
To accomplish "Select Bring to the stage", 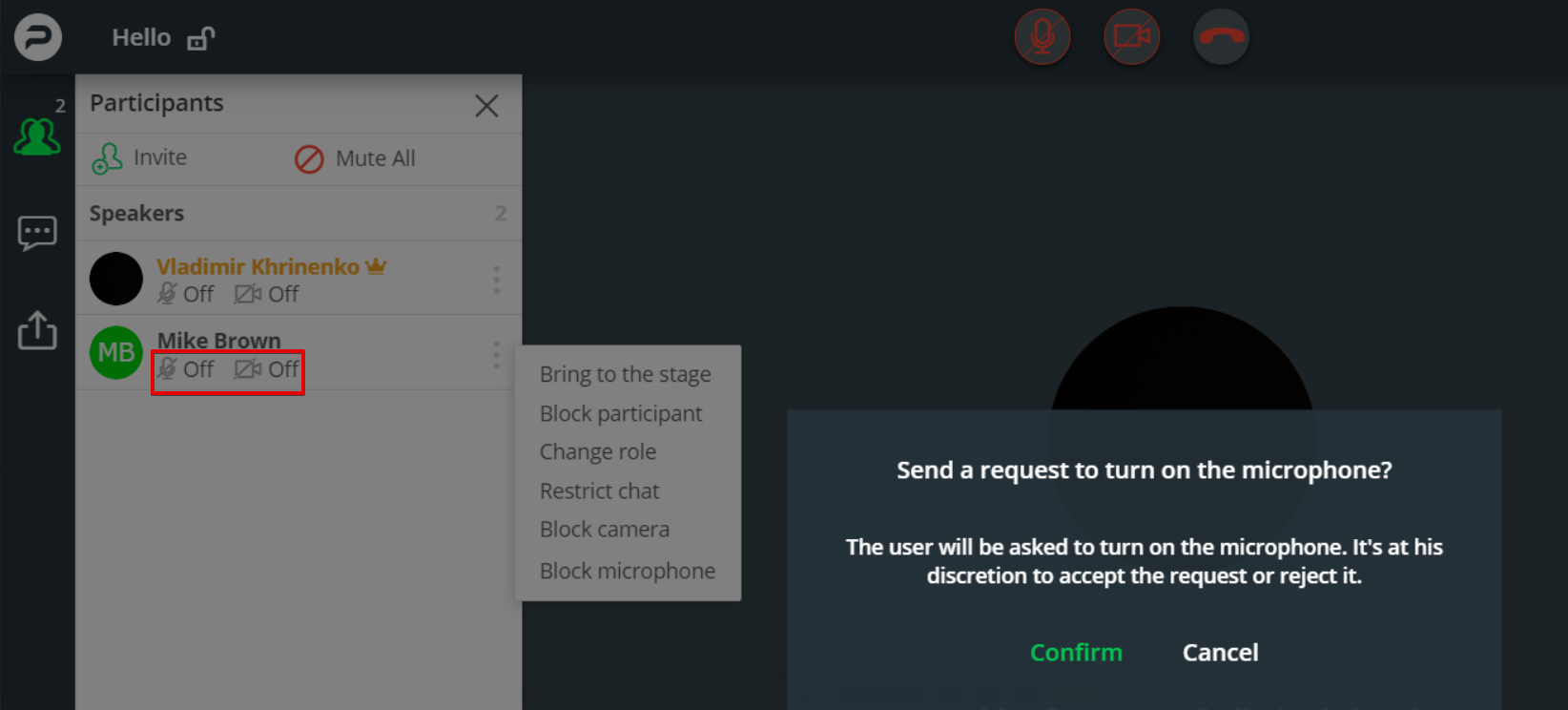I will [x=626, y=374].
